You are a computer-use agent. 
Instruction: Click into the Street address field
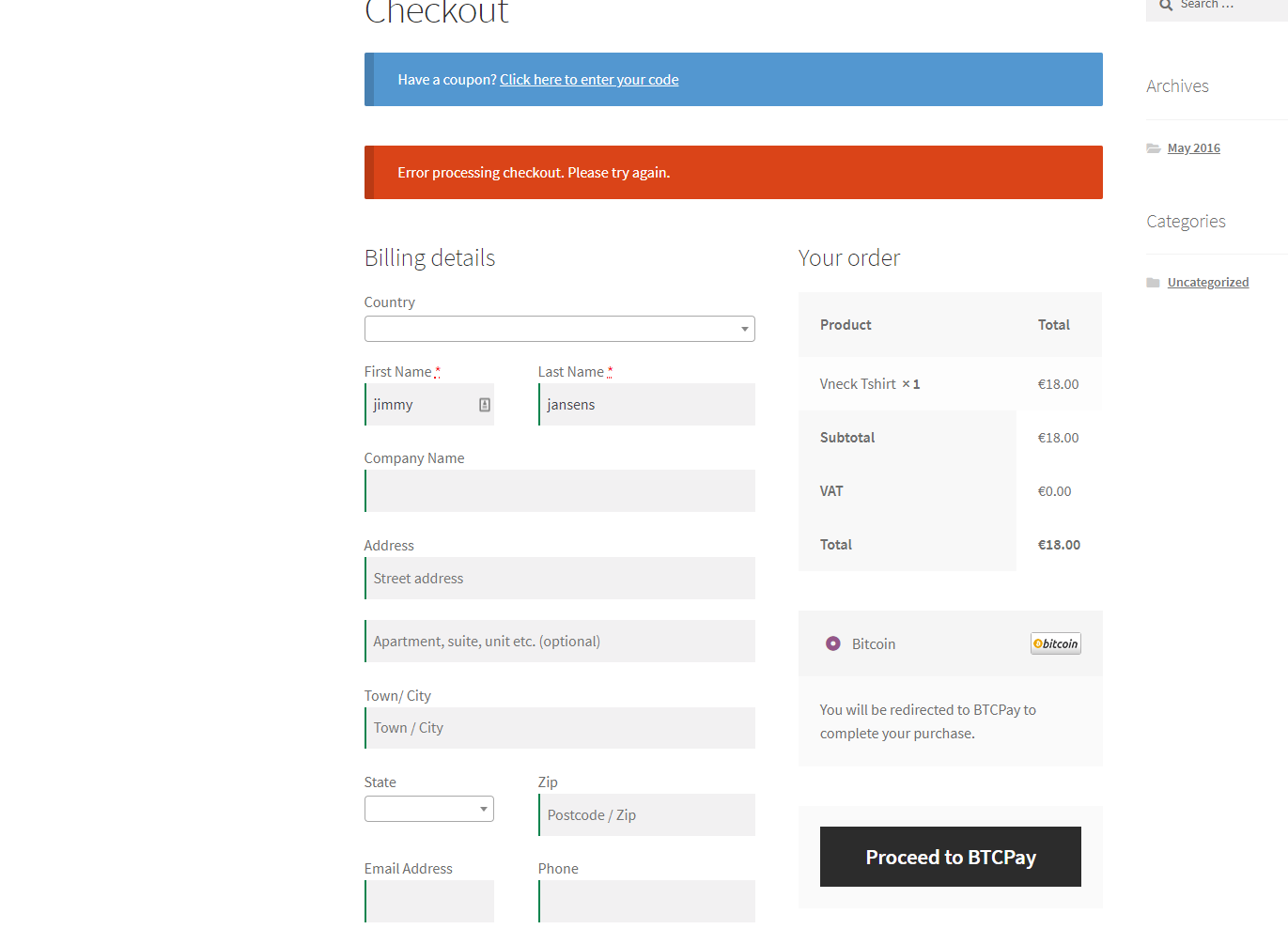click(x=559, y=578)
